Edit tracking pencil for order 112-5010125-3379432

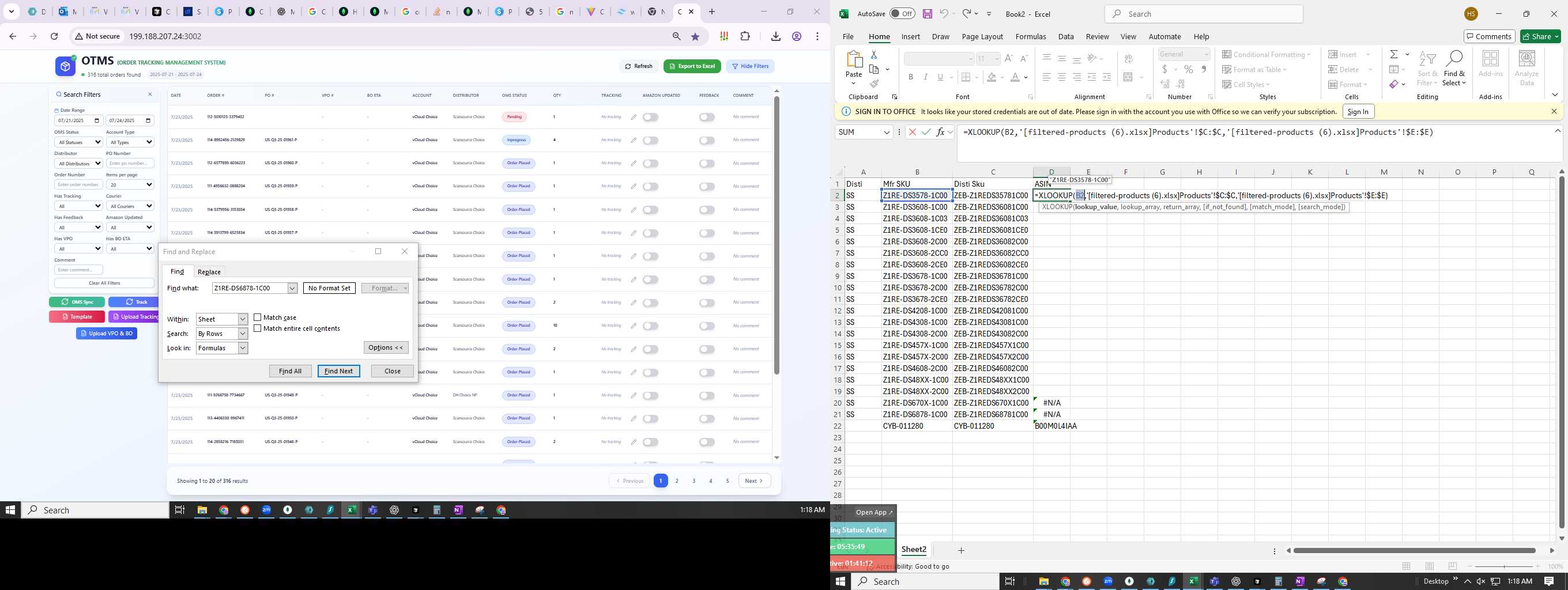coord(634,117)
